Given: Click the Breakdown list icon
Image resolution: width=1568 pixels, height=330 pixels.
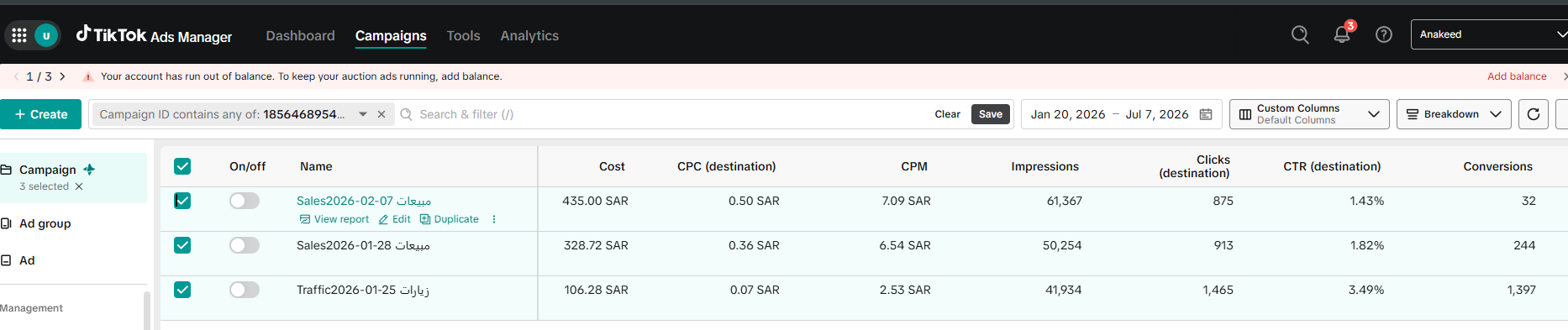Looking at the screenshot, I should click(1413, 114).
